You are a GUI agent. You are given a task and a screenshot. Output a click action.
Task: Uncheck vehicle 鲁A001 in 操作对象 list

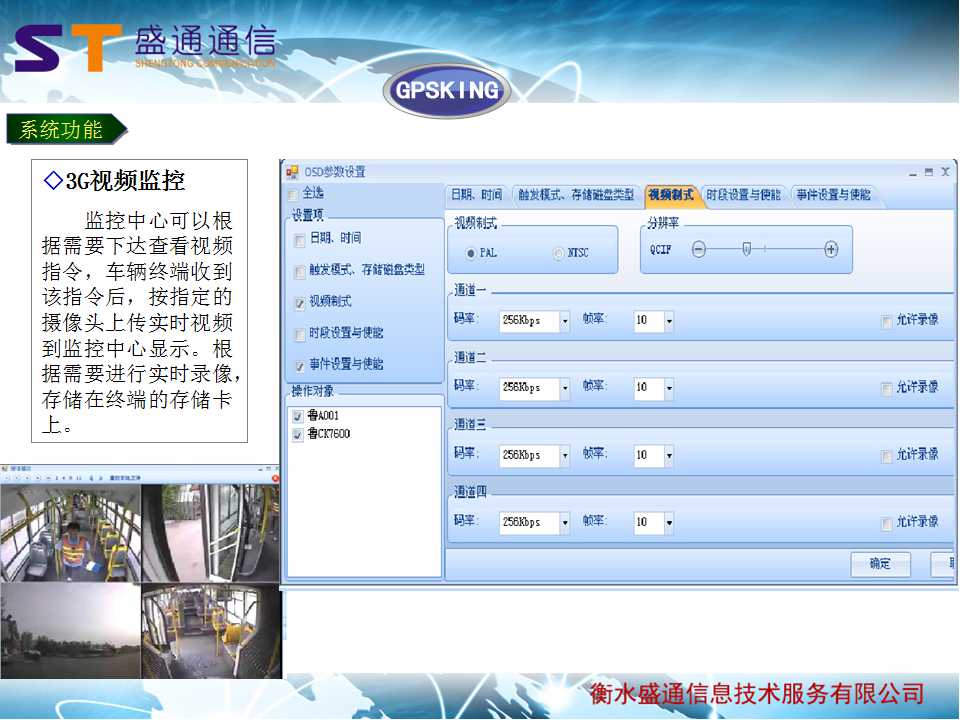coord(297,416)
